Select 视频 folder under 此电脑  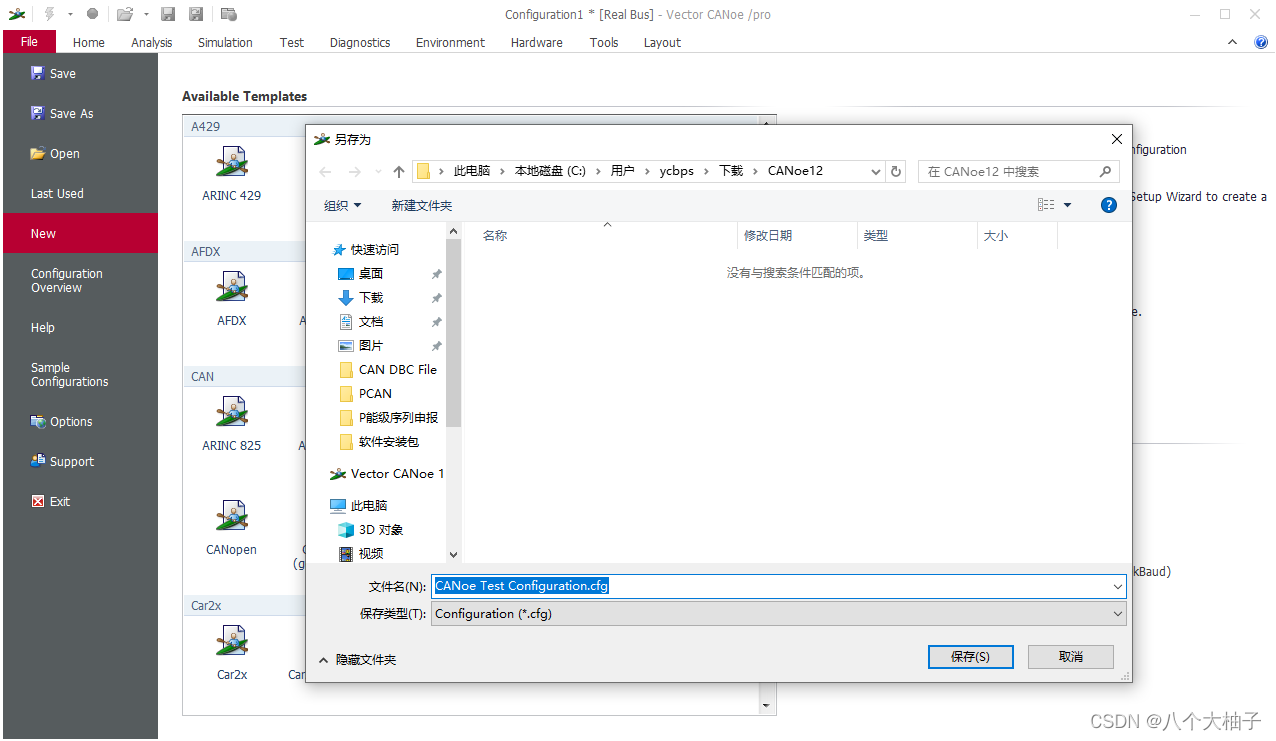click(371, 553)
